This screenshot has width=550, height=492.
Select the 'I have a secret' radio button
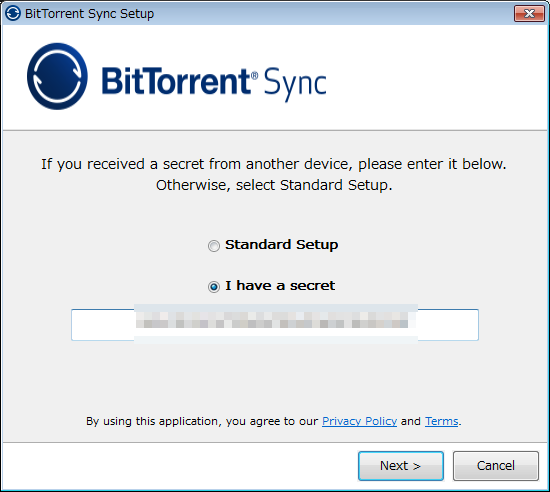214,287
